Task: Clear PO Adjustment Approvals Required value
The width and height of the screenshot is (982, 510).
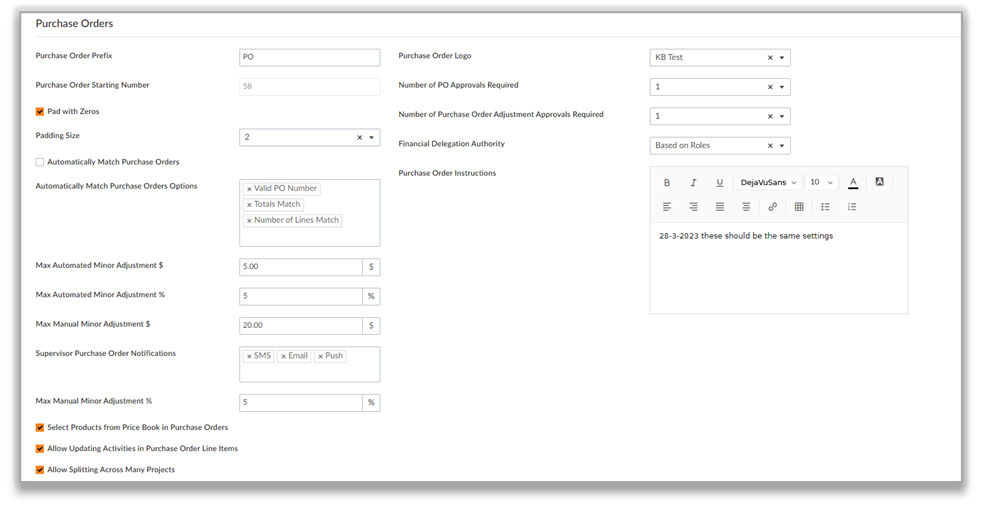Action: click(770, 117)
